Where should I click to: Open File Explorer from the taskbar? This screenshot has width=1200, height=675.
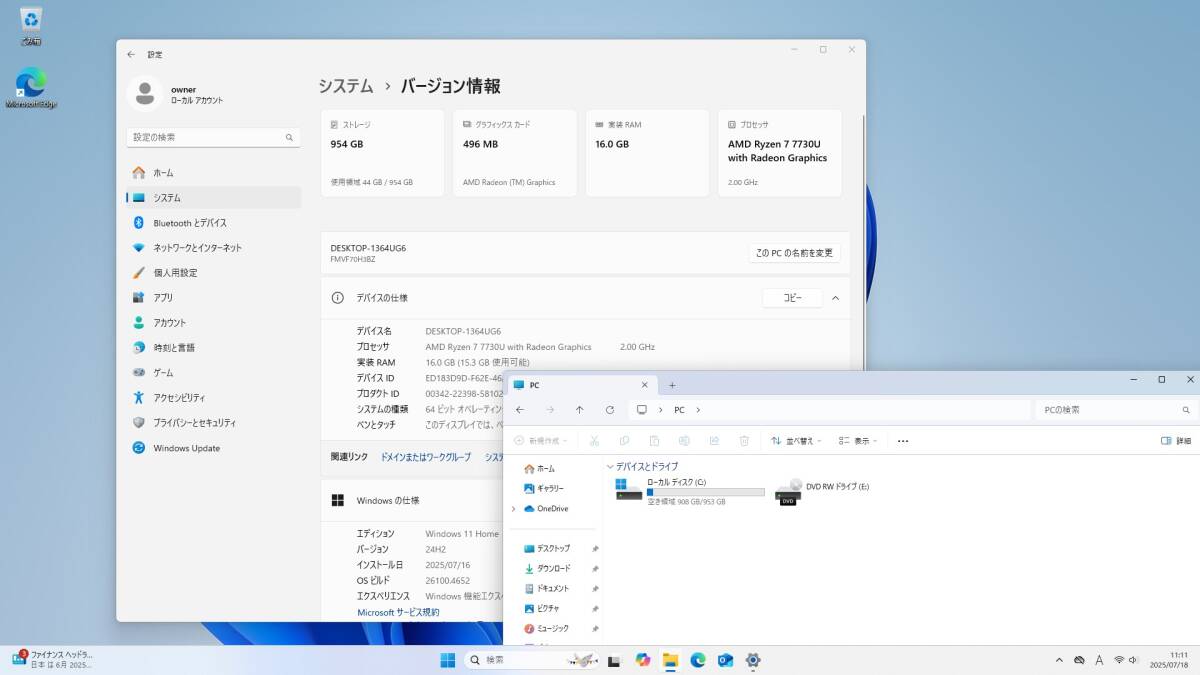[670, 660]
